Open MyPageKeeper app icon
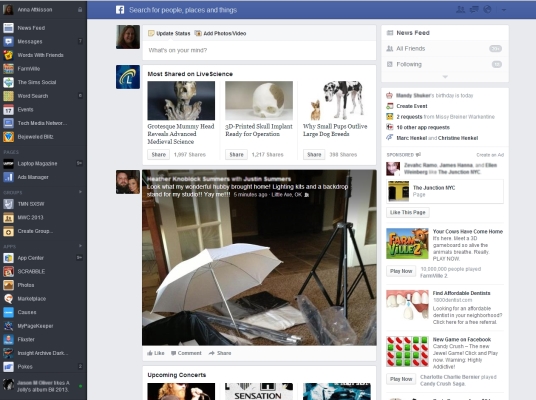536x400 pixels. tap(8, 326)
